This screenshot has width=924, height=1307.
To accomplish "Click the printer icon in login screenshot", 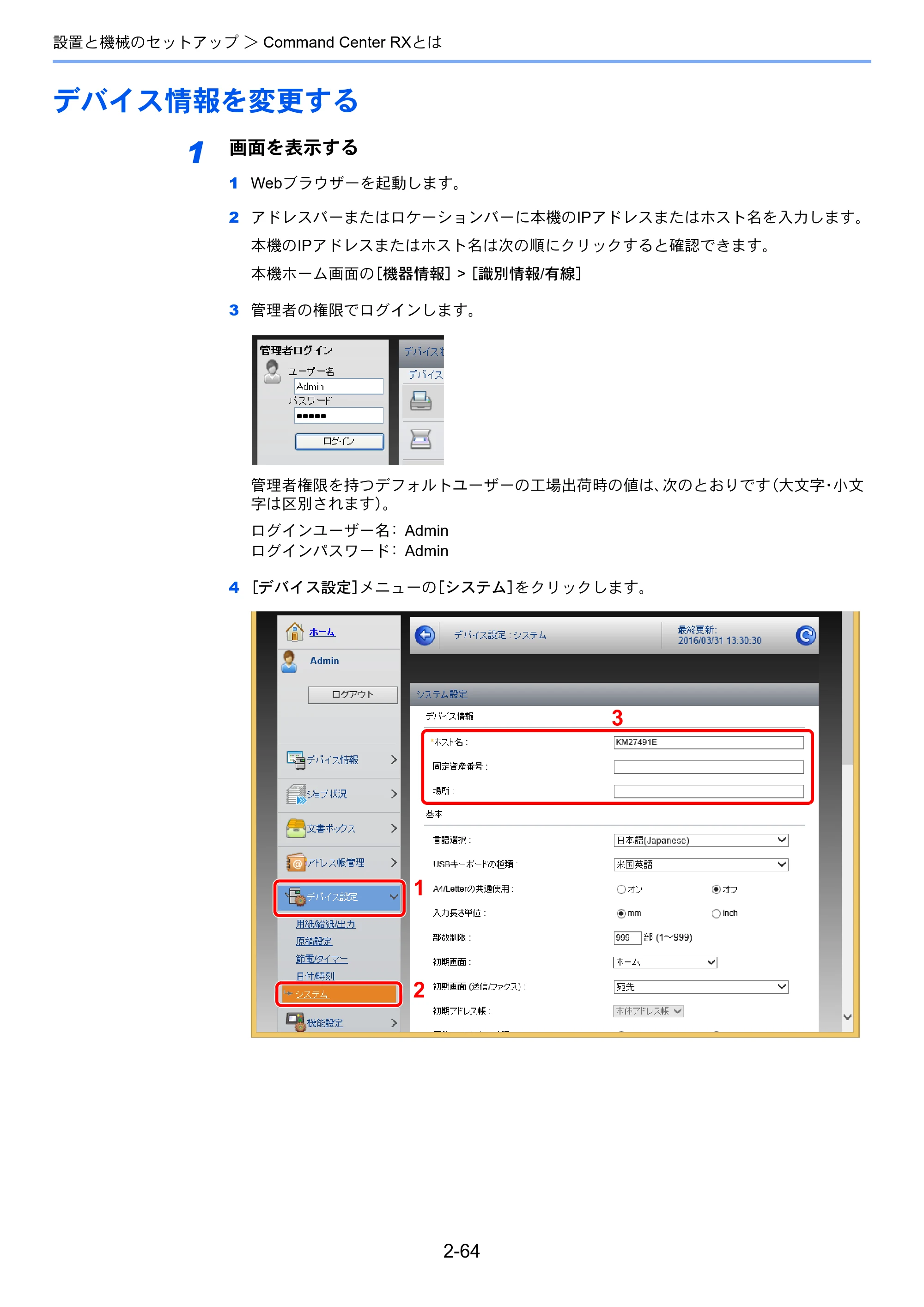I will pos(421,401).
